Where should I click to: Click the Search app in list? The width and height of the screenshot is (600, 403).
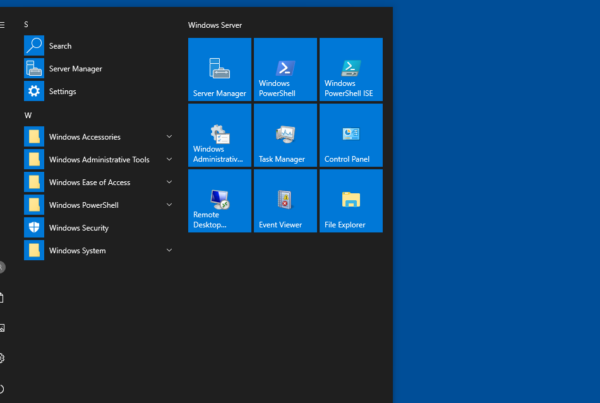tap(99, 46)
